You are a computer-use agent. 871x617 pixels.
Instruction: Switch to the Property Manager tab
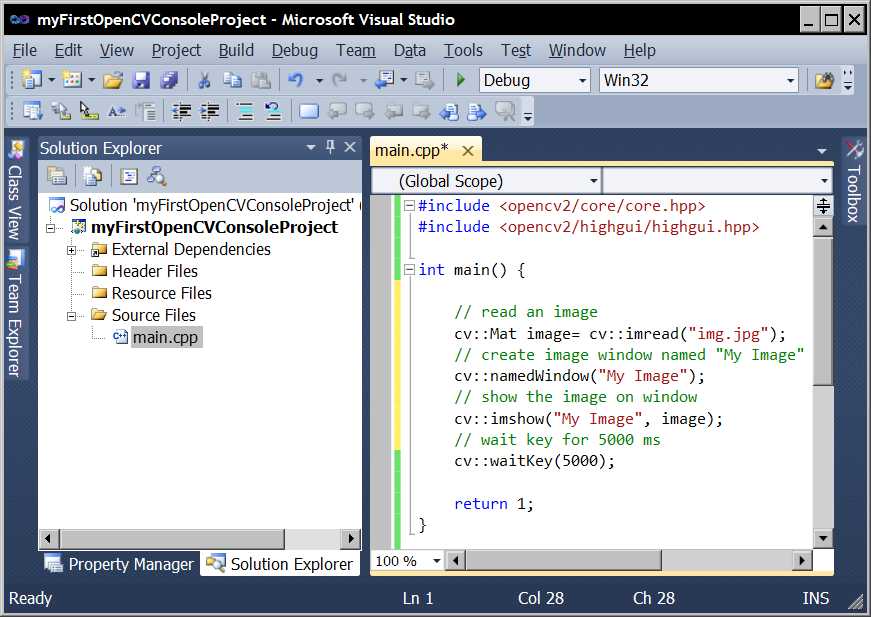point(119,564)
